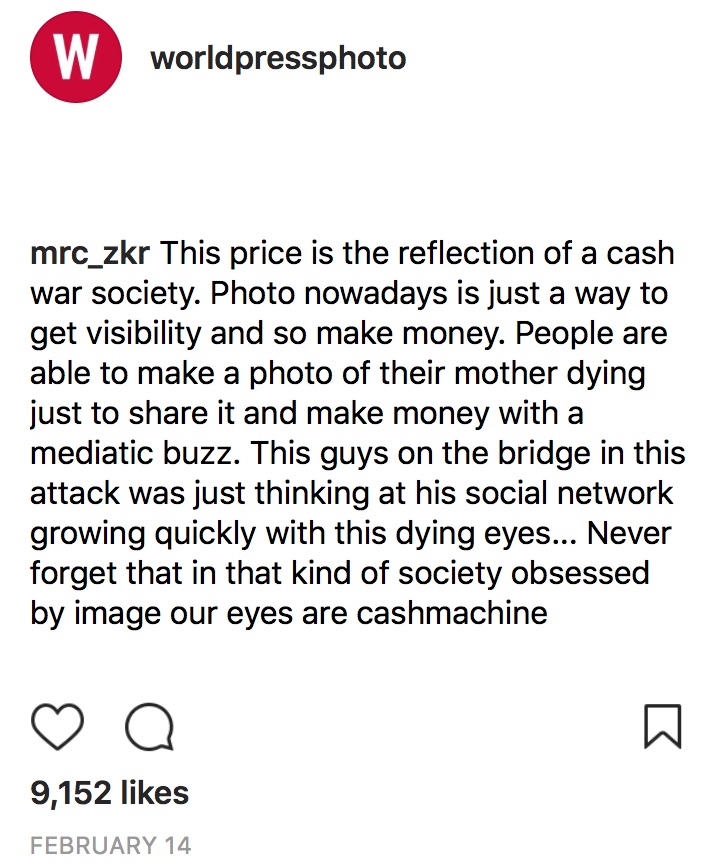Click the gray date under the likes count
The width and height of the screenshot is (704, 864).
click(x=110, y=845)
